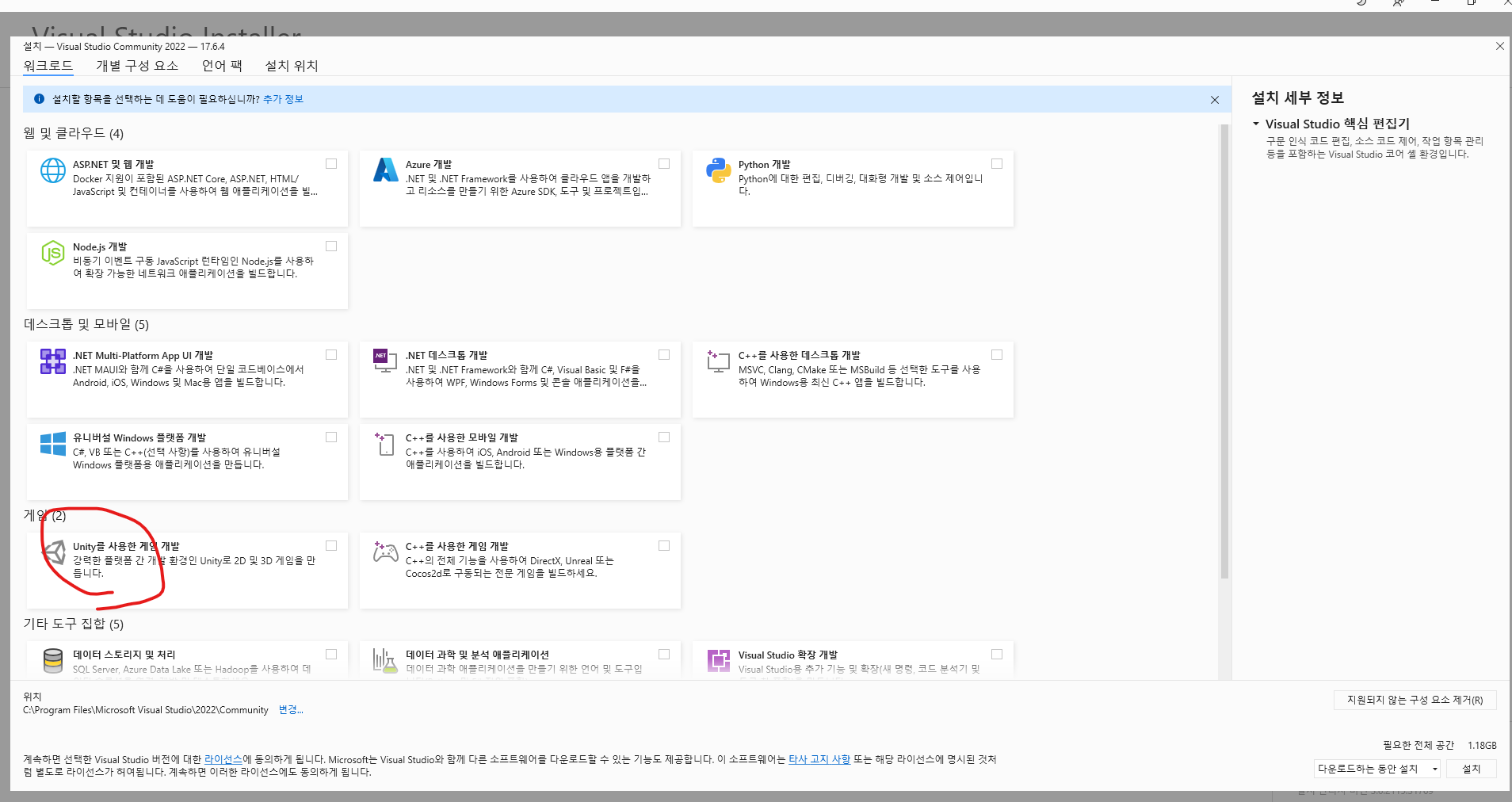Viewport: 1512px width, 802px height.
Task: Check the .NET 데스크톱 개발 checkbox
Action: [664, 355]
